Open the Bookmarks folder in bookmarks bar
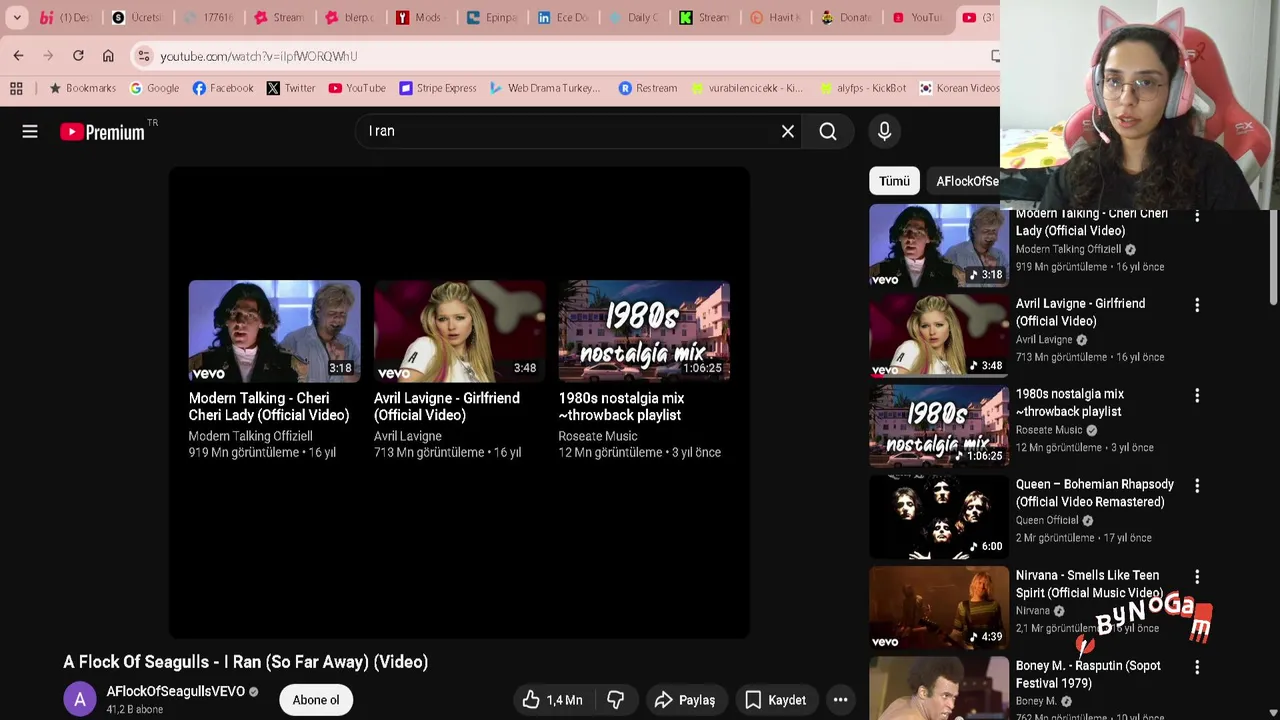Viewport: 1280px width, 720px height. 82,88
